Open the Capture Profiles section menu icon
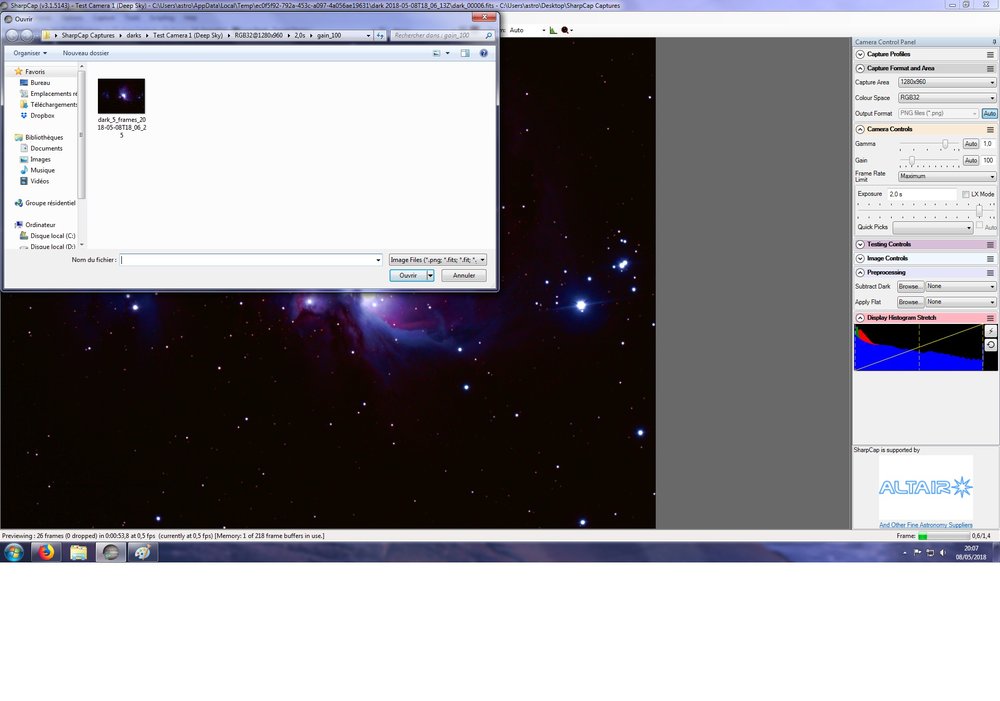Image resolution: width=1000 pixels, height=701 pixels. click(x=990, y=54)
